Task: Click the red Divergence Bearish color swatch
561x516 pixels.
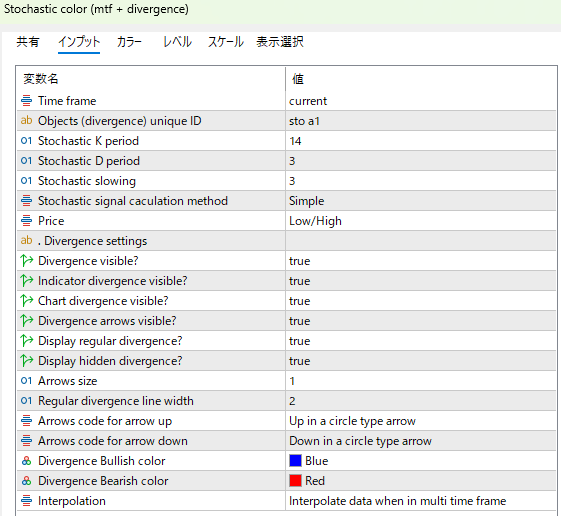Action: pos(295,481)
